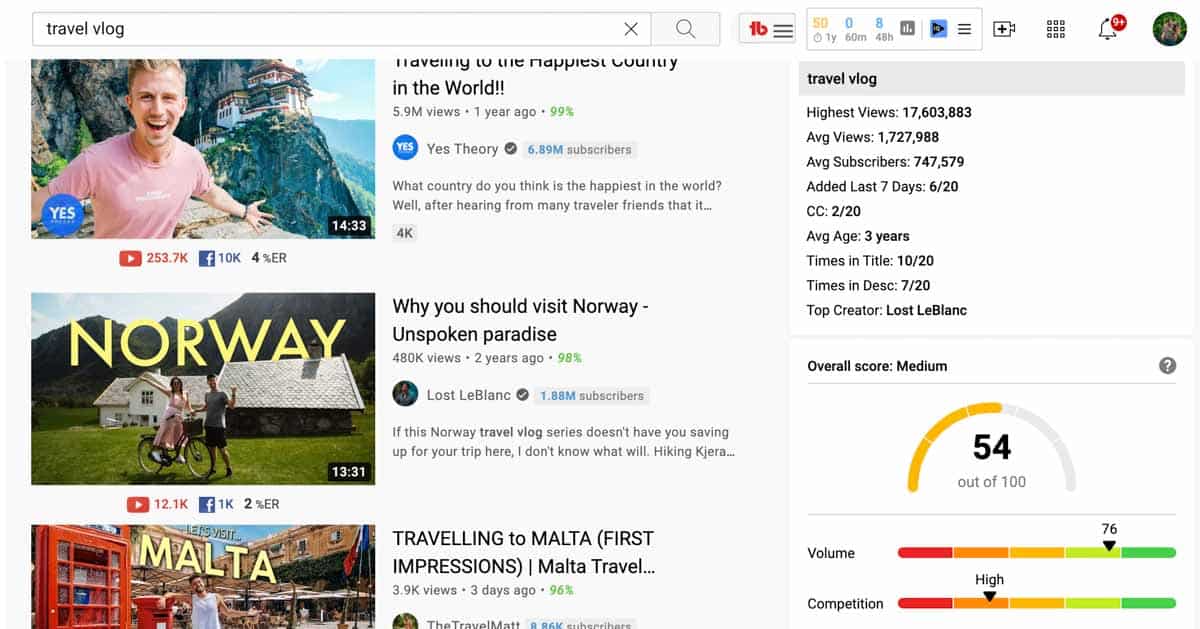Open the YouTube apps grid
1200x629 pixels.
tap(1056, 29)
